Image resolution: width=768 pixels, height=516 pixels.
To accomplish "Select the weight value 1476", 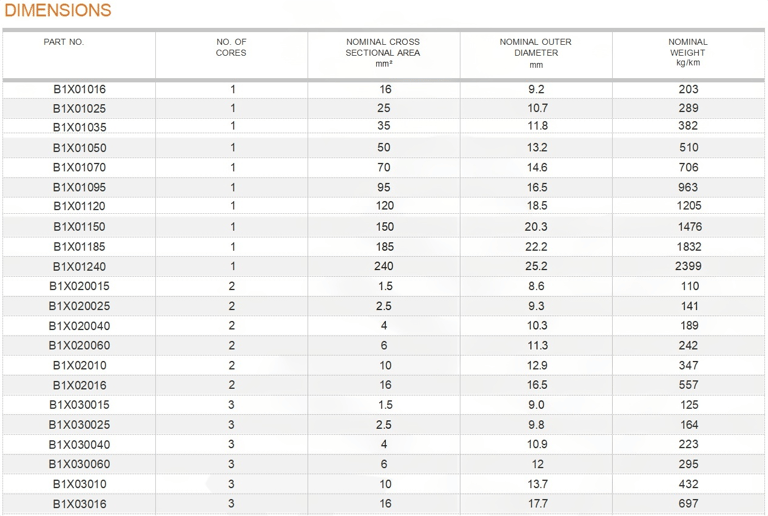I will coord(690,227).
